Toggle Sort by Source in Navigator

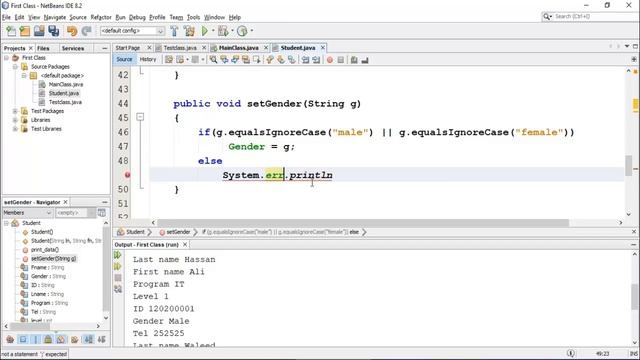102,340
